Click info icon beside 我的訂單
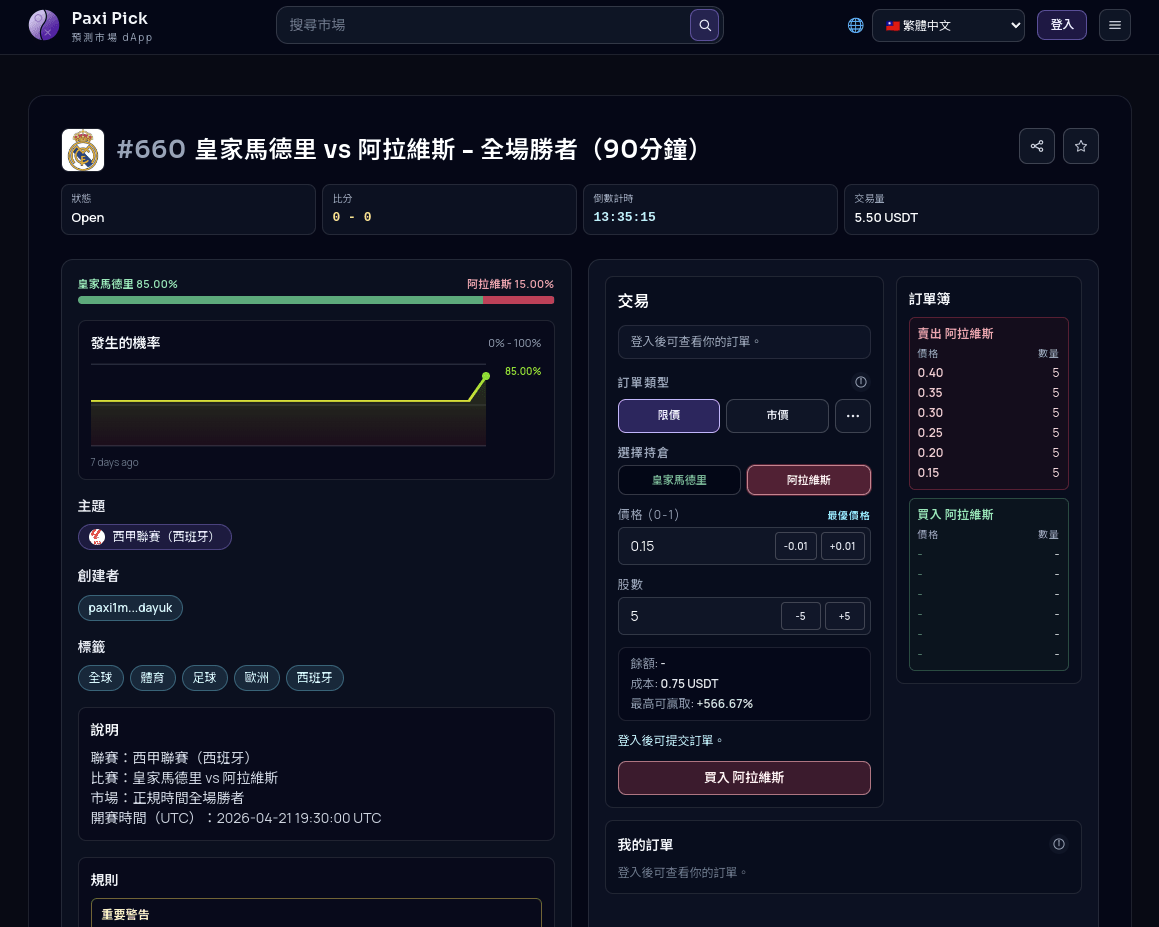 click(x=1058, y=844)
